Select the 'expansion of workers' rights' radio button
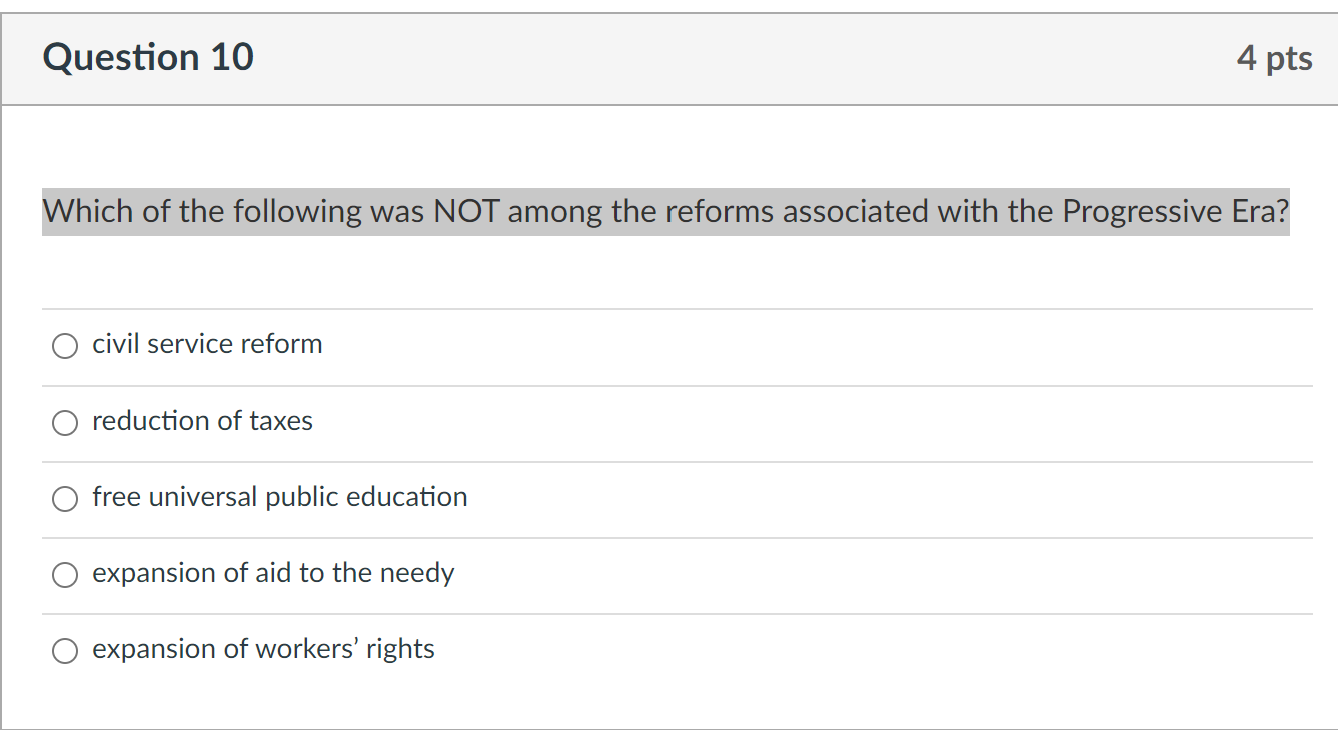1338x730 pixels. point(65,651)
